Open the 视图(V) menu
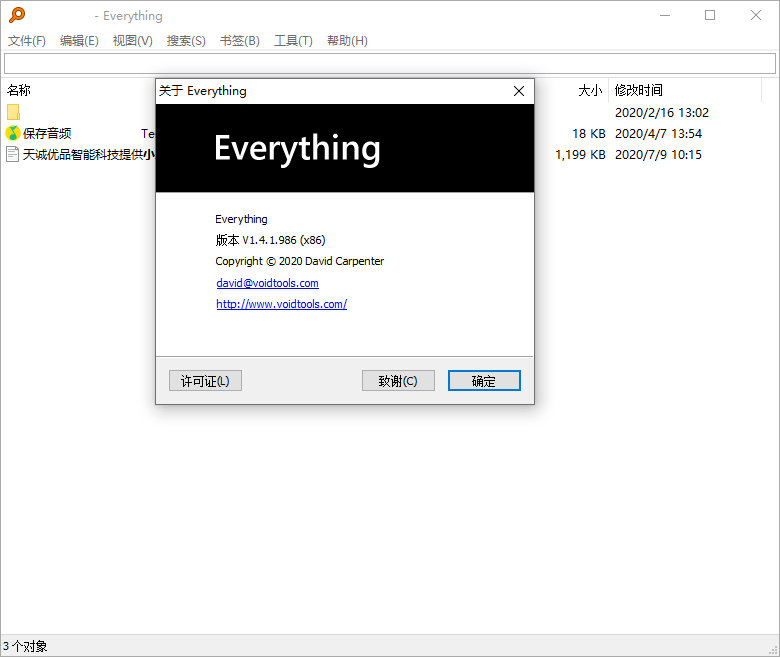This screenshot has width=780, height=657. coord(132,41)
